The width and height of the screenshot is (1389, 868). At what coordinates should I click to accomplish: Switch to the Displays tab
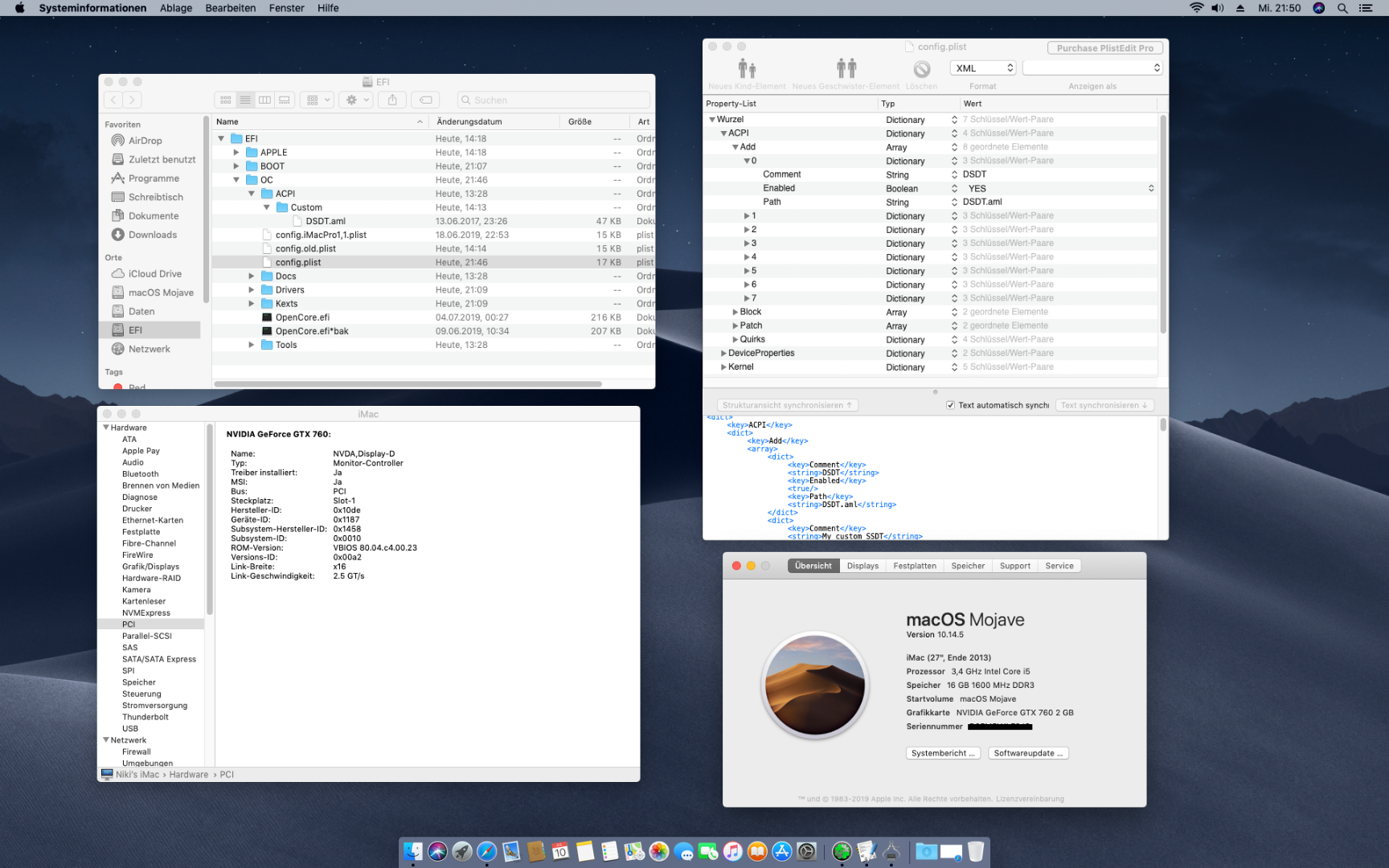(862, 566)
